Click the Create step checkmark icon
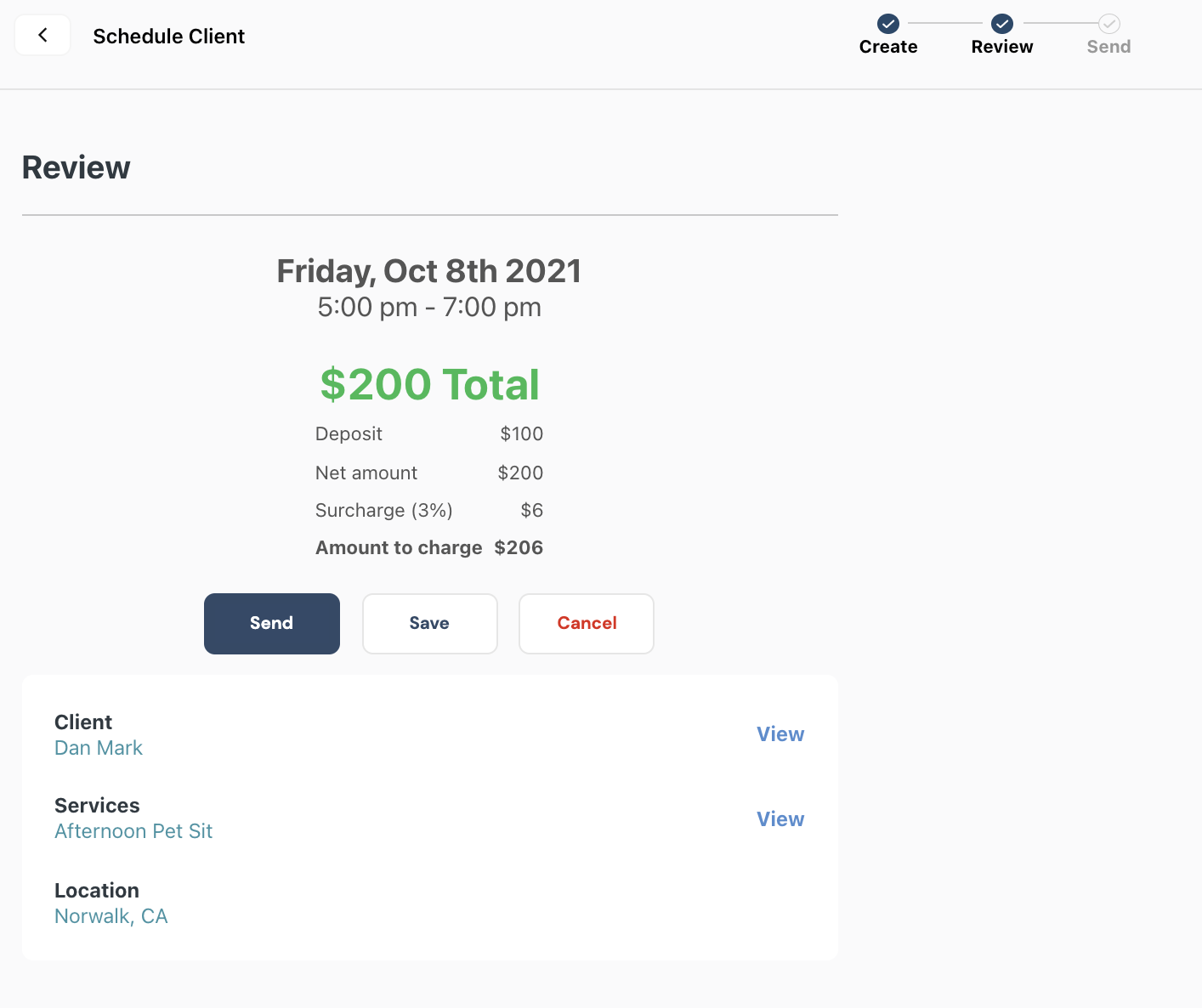Image resolution: width=1202 pixels, height=1008 pixels. (x=888, y=23)
